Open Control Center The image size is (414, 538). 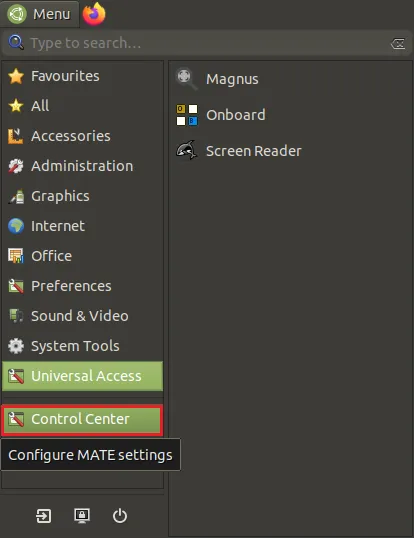click(82, 420)
